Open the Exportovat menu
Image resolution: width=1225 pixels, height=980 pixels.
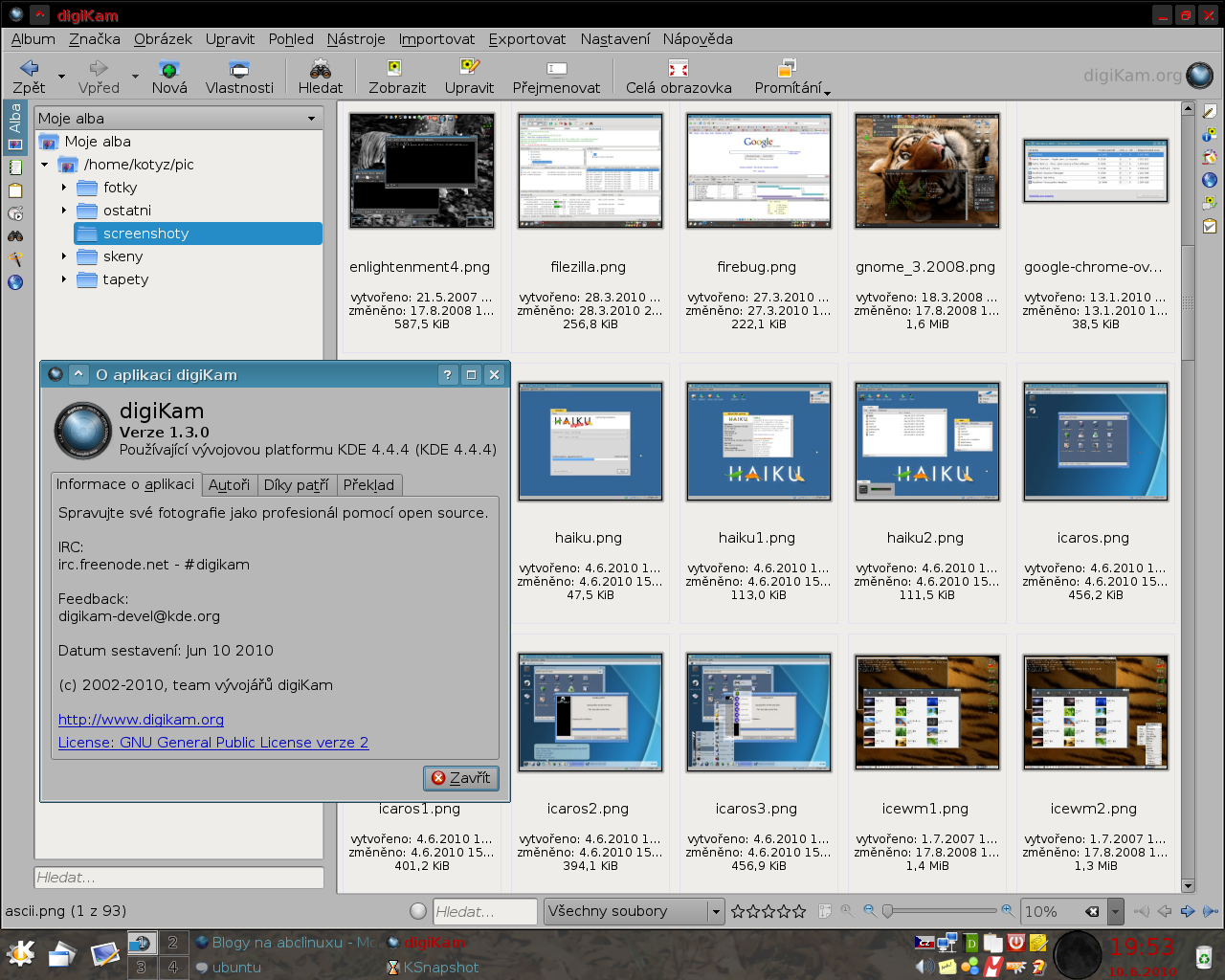click(x=527, y=39)
